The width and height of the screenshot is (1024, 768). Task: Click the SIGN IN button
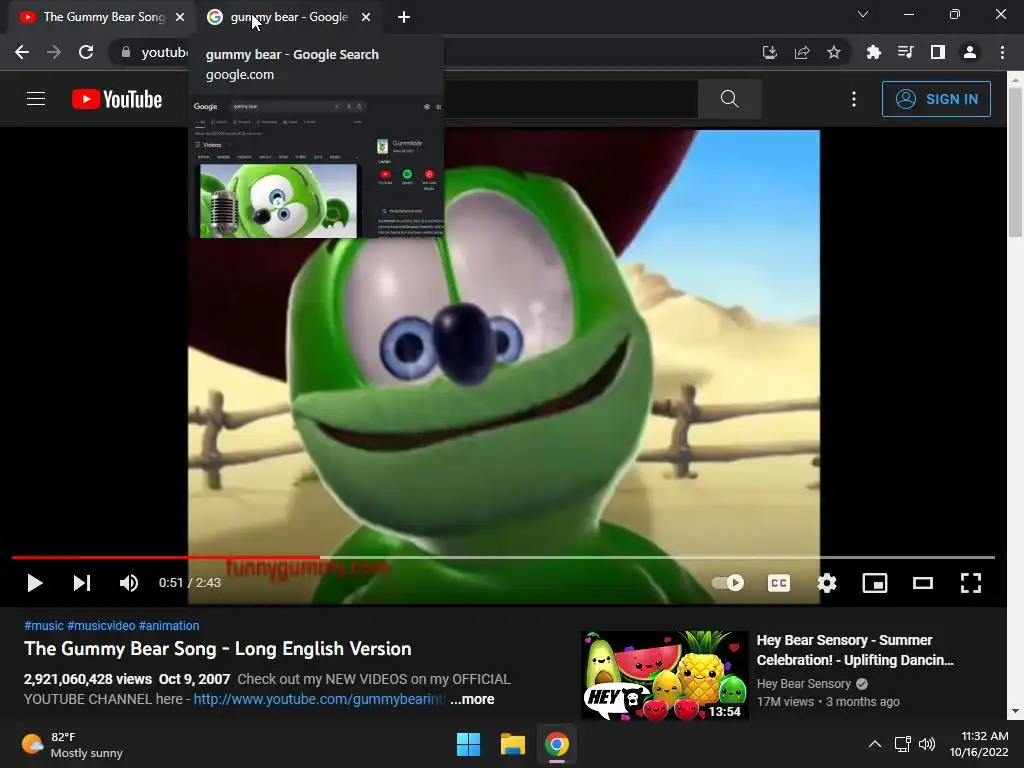click(x=936, y=99)
